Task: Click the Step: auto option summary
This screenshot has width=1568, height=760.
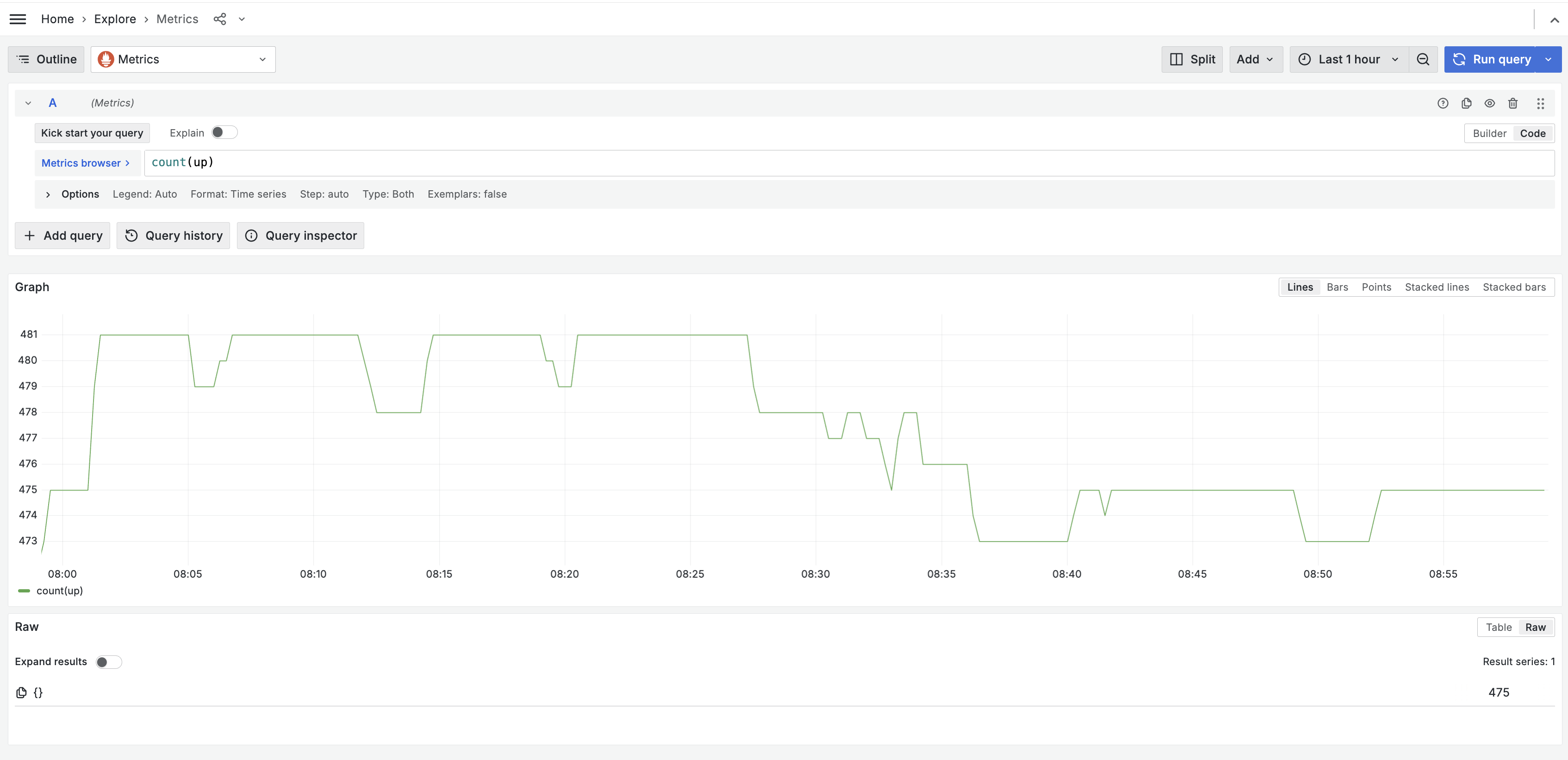Action: 324,194
